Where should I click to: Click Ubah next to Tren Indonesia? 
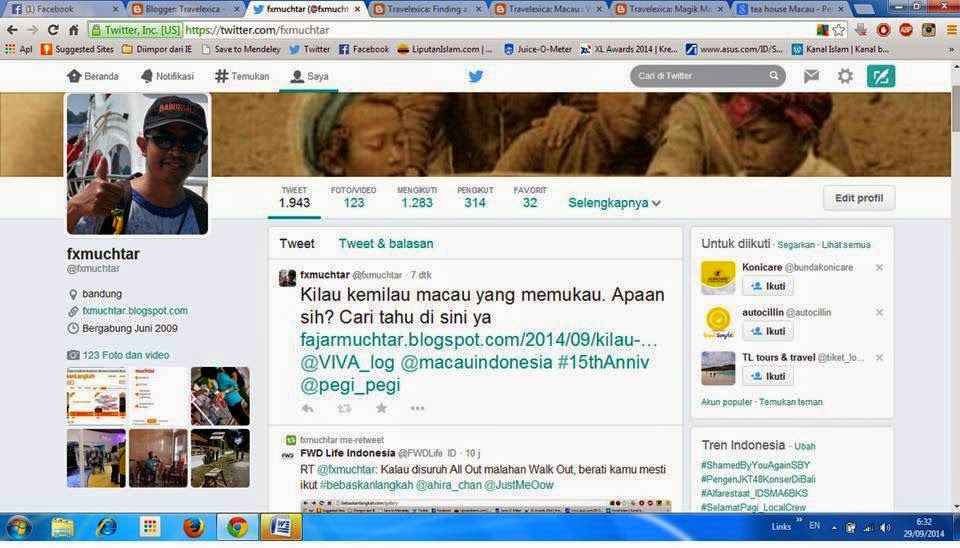click(804, 446)
